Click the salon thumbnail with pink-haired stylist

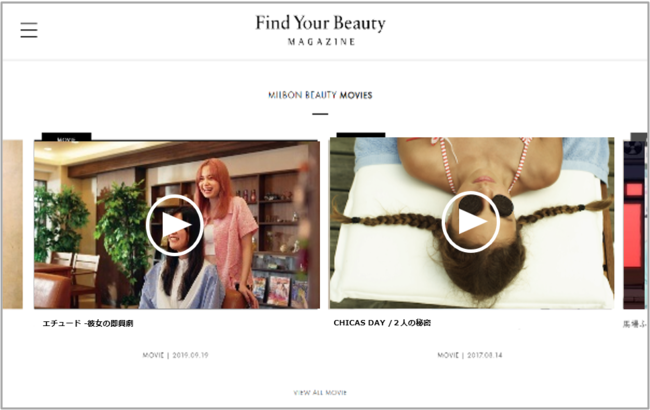coord(177,224)
